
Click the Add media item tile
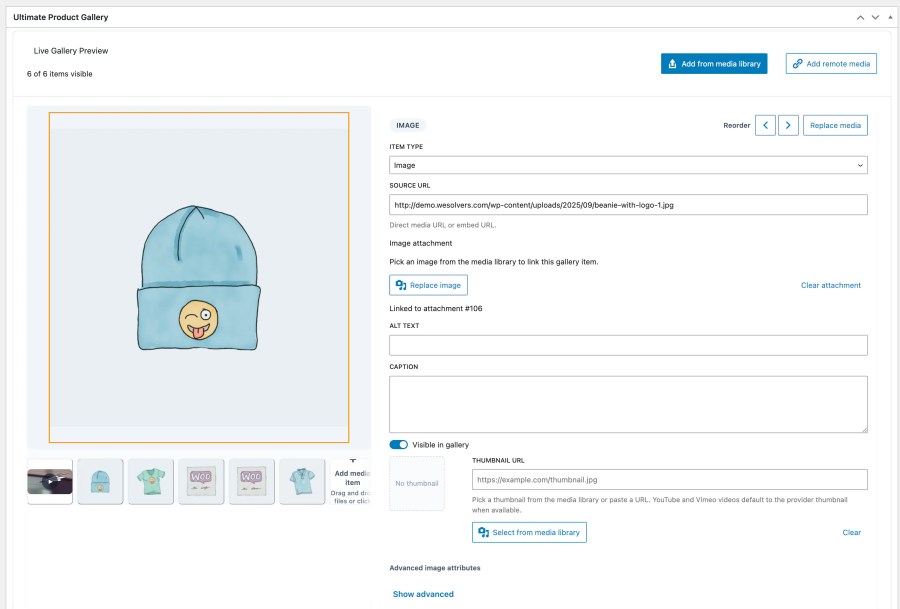(352, 481)
